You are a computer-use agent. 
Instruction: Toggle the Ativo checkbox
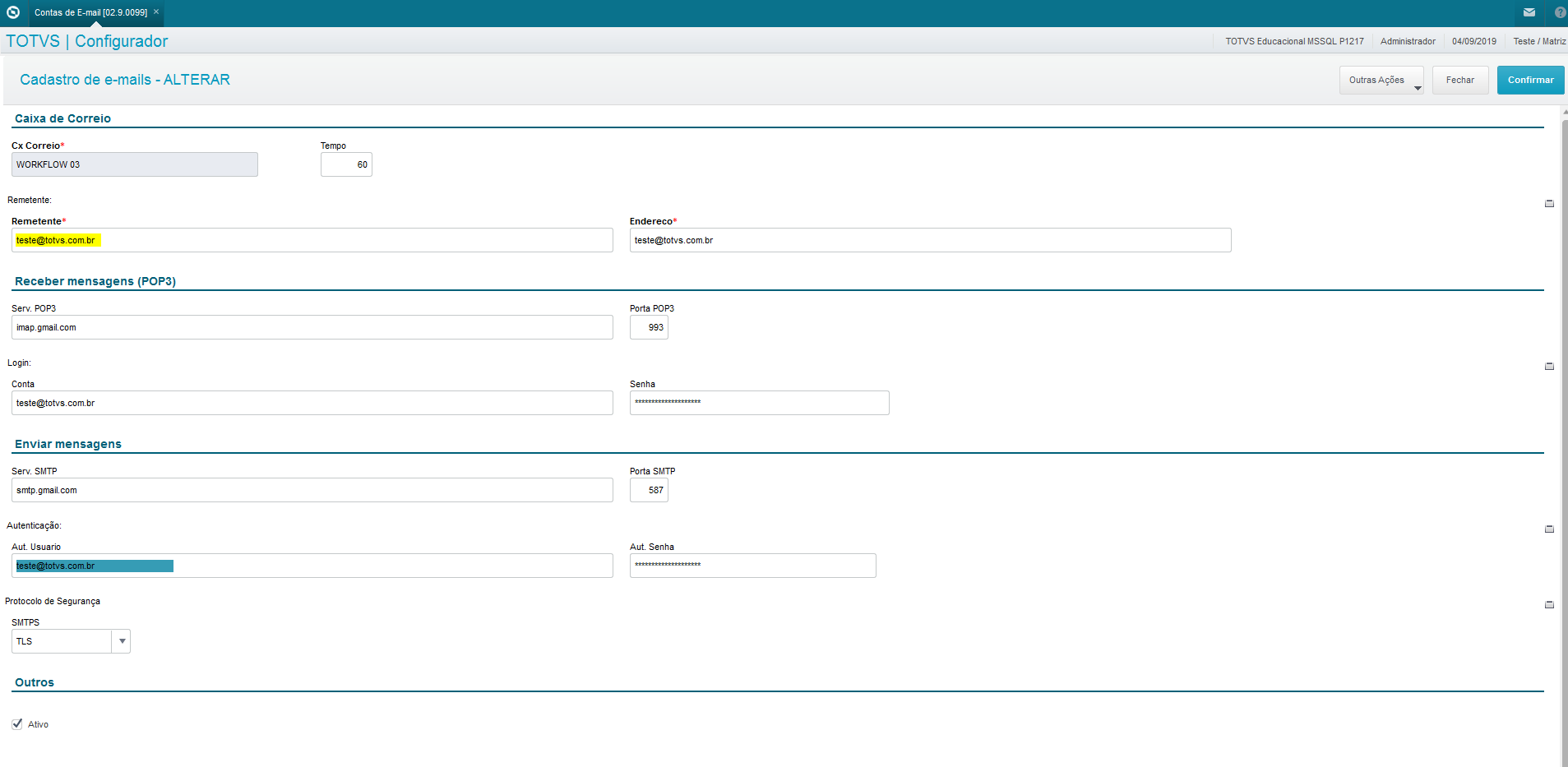coord(17,724)
